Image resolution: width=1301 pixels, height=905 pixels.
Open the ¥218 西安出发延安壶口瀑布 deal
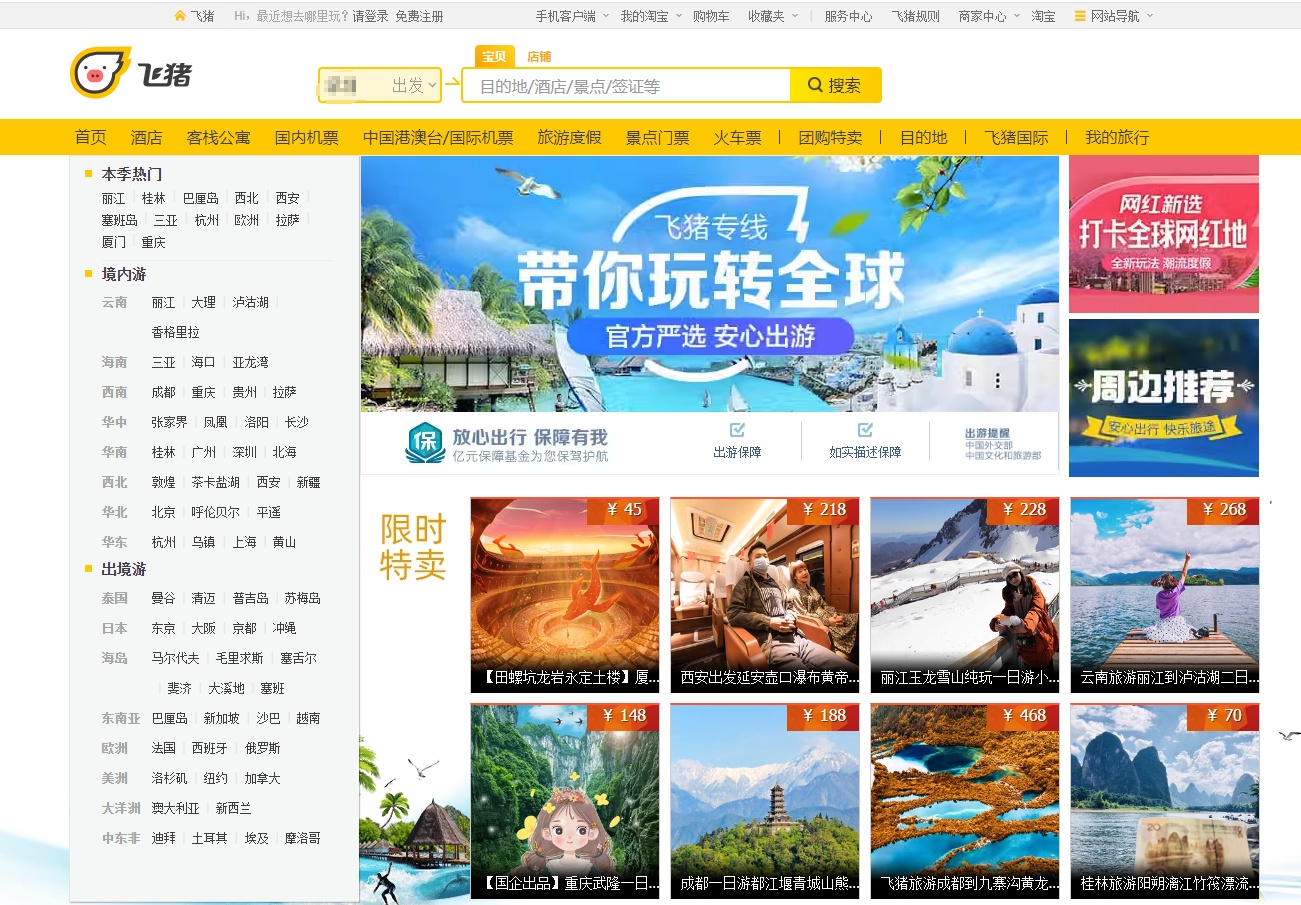[765, 595]
